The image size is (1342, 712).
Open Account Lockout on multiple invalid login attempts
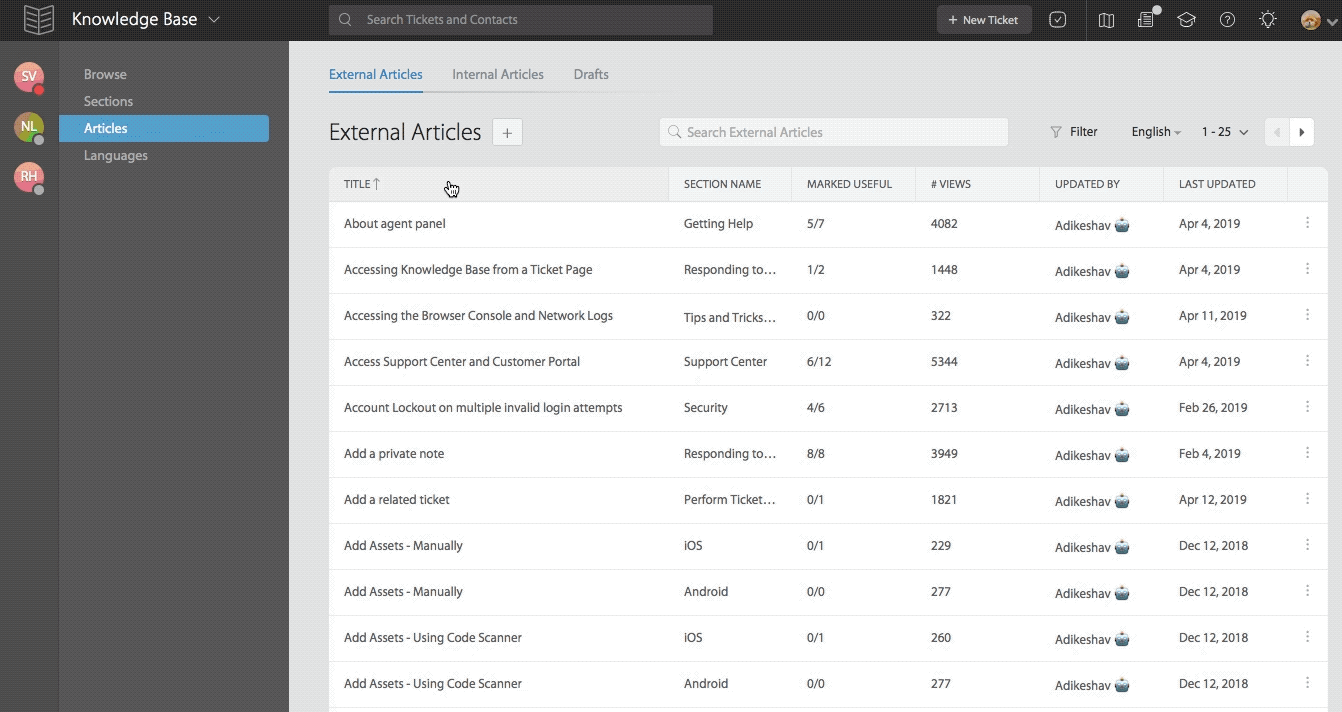tap(483, 408)
